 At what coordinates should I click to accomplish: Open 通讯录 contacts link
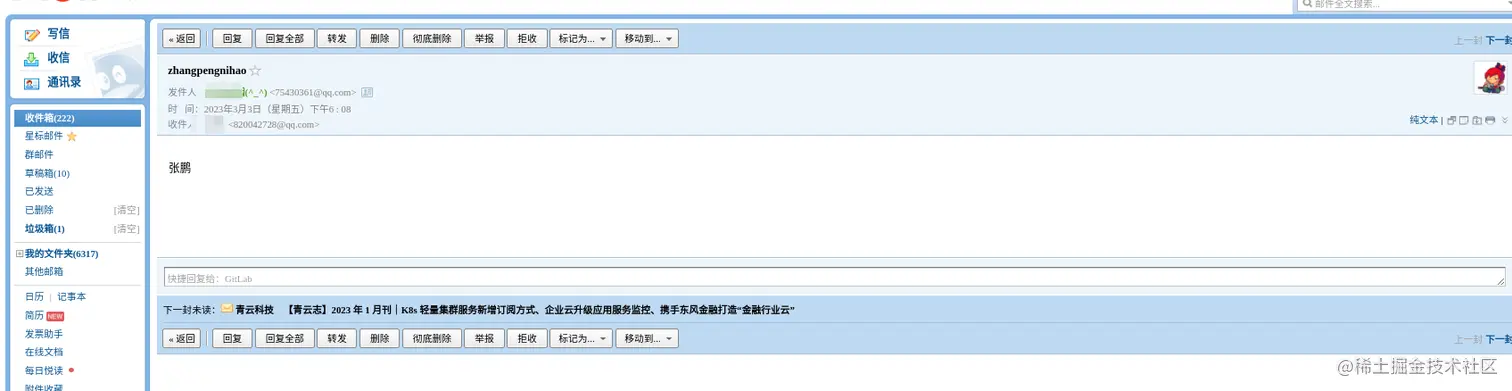tap(64, 83)
